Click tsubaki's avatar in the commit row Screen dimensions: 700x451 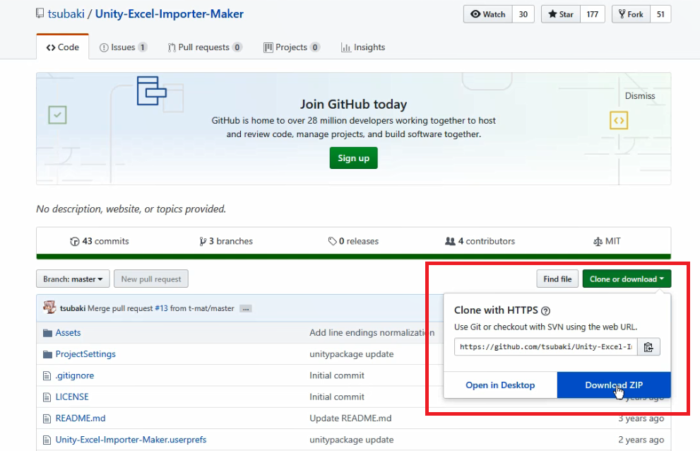pyautogui.click(x=49, y=307)
